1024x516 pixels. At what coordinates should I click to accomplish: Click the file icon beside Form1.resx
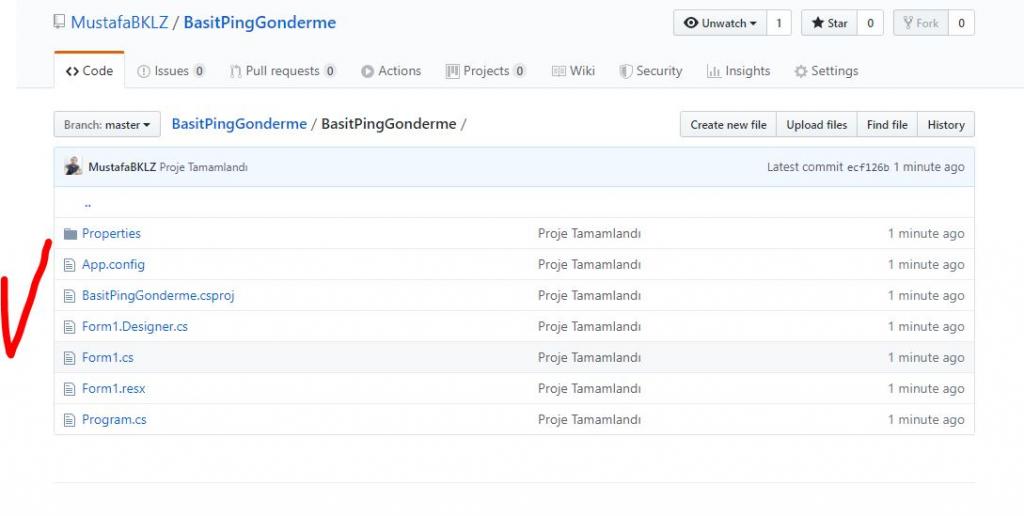tap(69, 389)
